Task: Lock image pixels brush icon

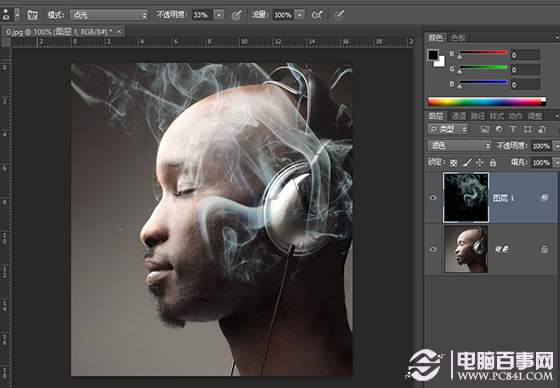Action: tap(466, 163)
